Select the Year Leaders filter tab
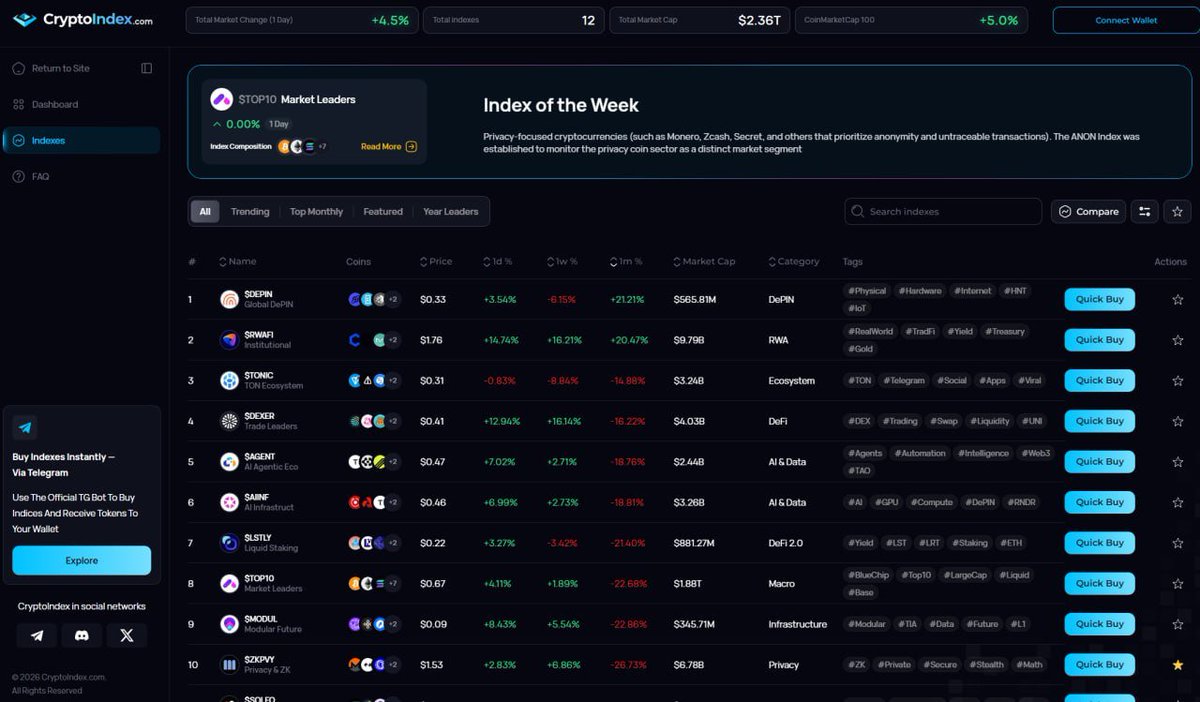 coord(450,211)
